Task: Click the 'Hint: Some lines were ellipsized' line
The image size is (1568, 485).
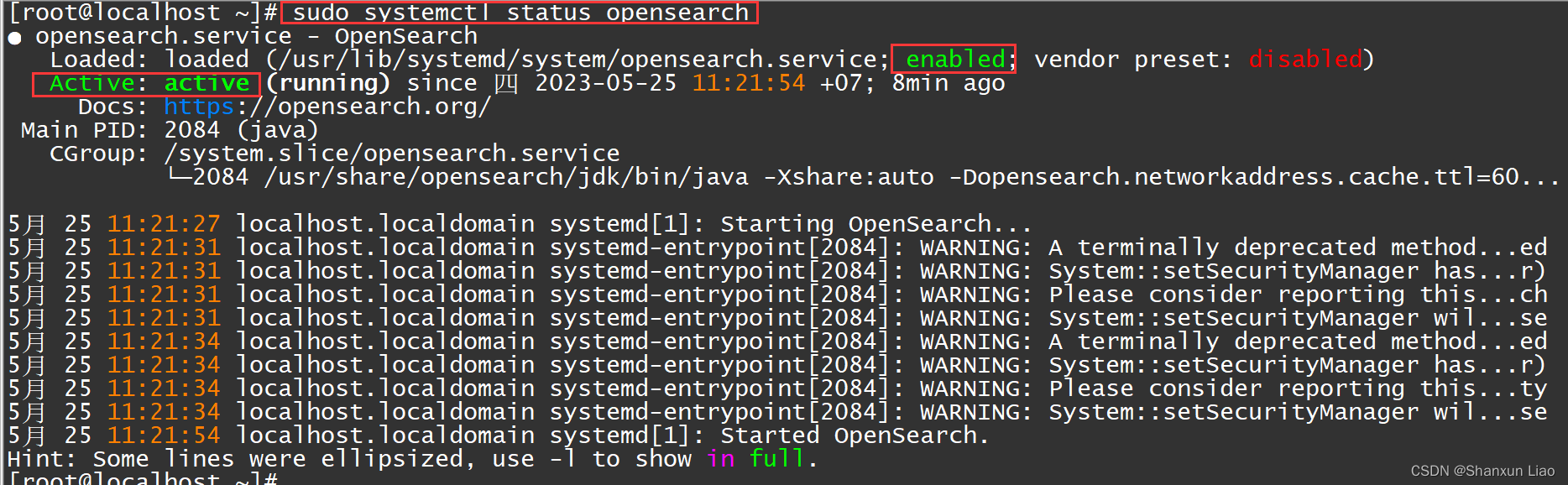Action: pyautogui.click(x=412, y=459)
